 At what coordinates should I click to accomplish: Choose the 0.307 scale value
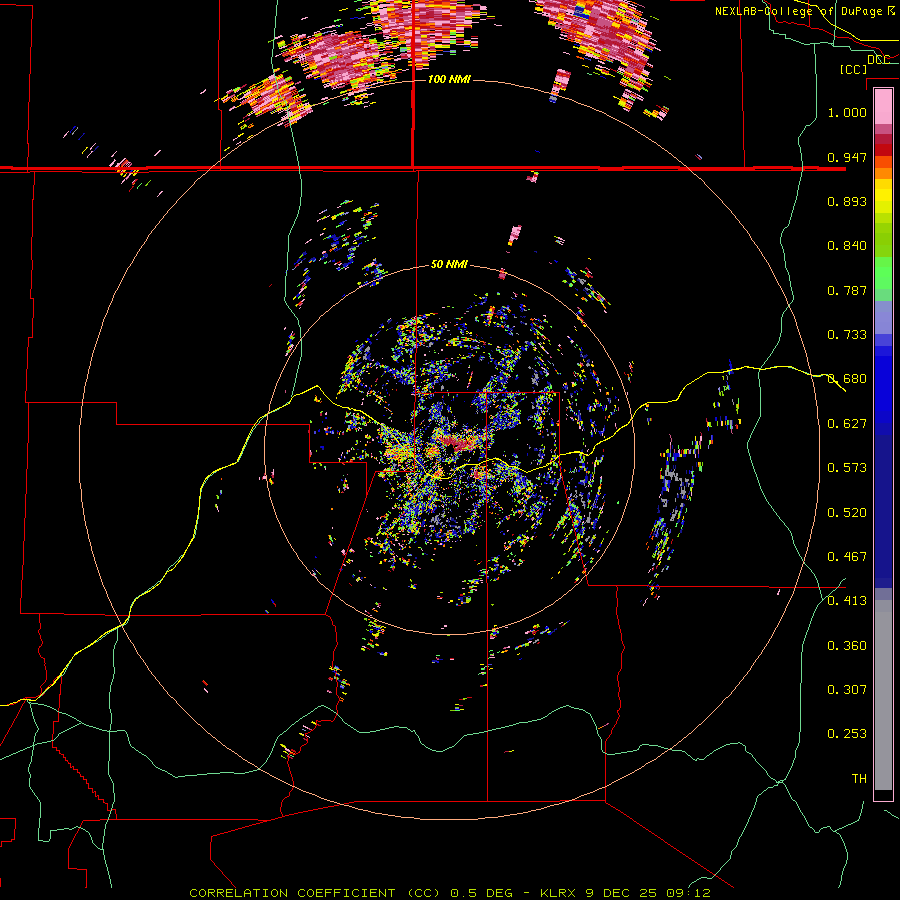coord(847,690)
